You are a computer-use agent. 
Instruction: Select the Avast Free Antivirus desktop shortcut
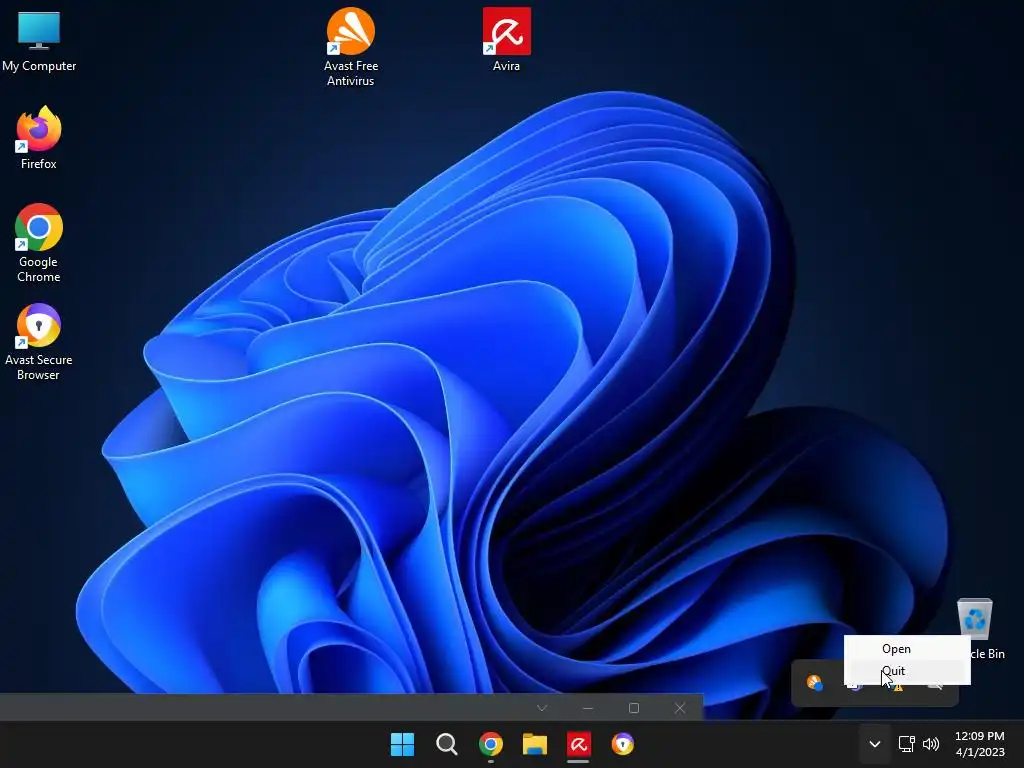(351, 47)
